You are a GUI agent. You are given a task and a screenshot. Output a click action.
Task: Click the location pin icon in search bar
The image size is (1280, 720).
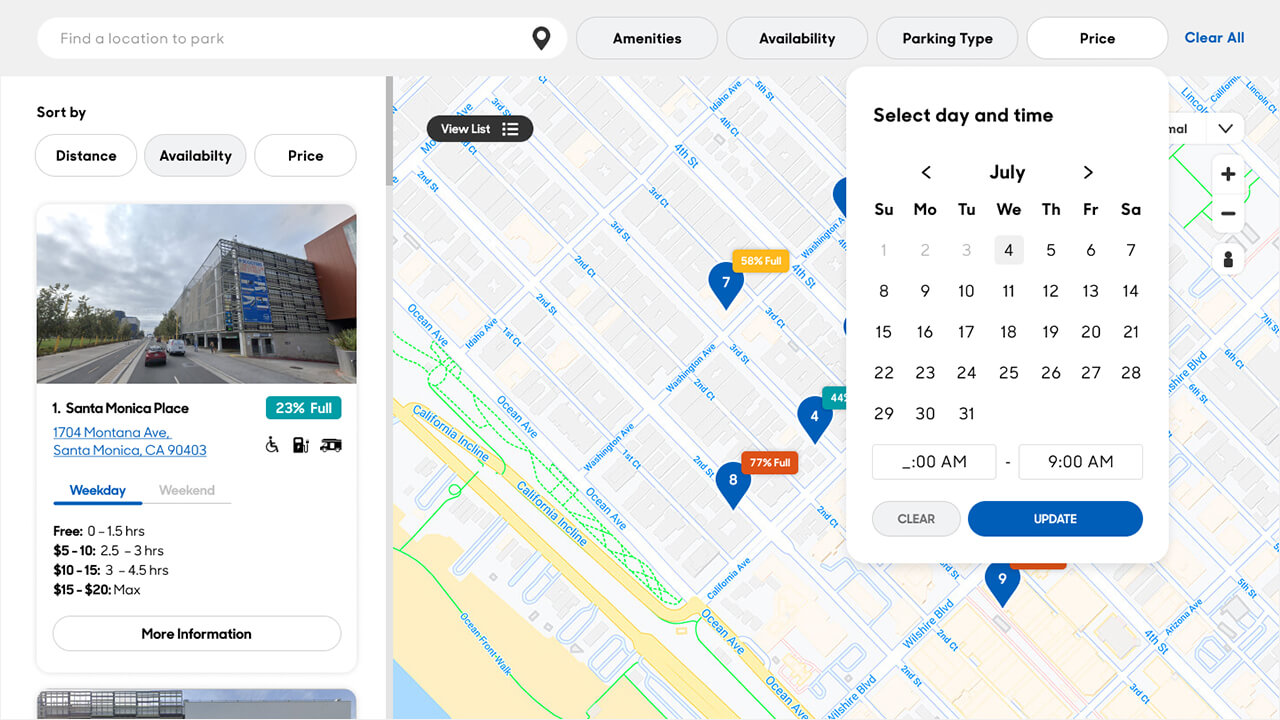pos(541,38)
